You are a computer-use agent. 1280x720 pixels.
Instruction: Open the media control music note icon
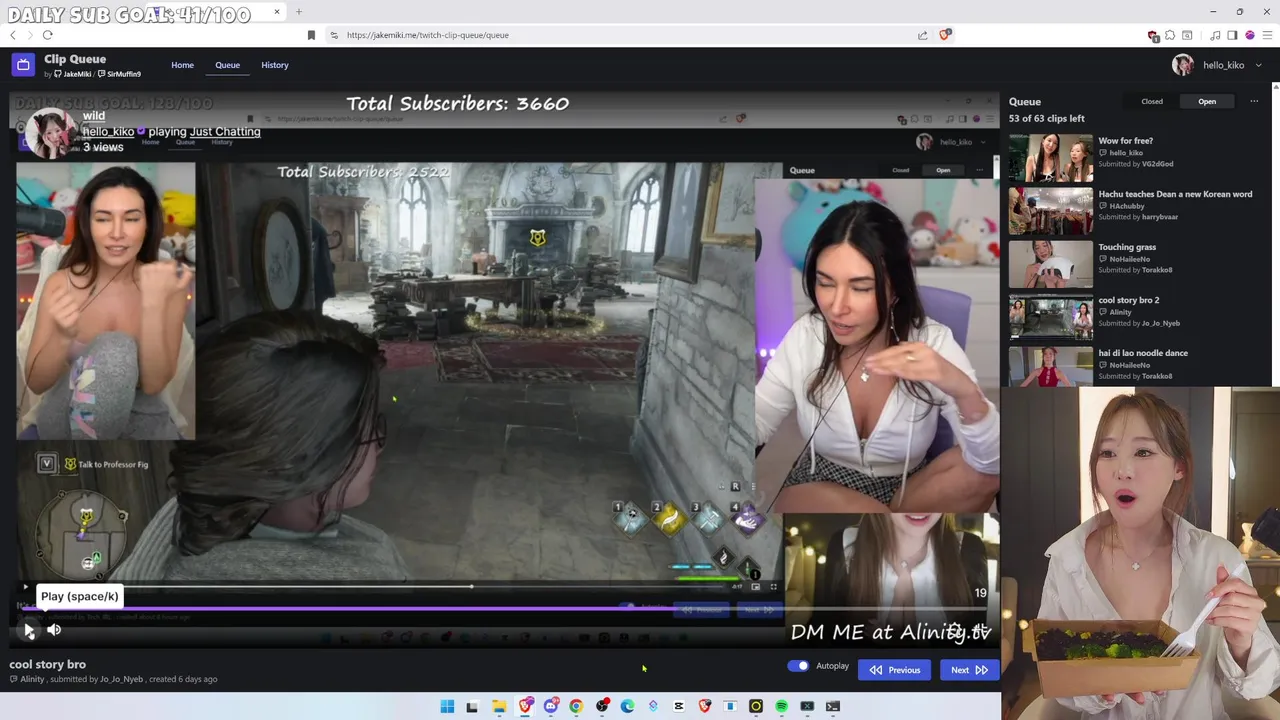pyautogui.click(x=1214, y=36)
